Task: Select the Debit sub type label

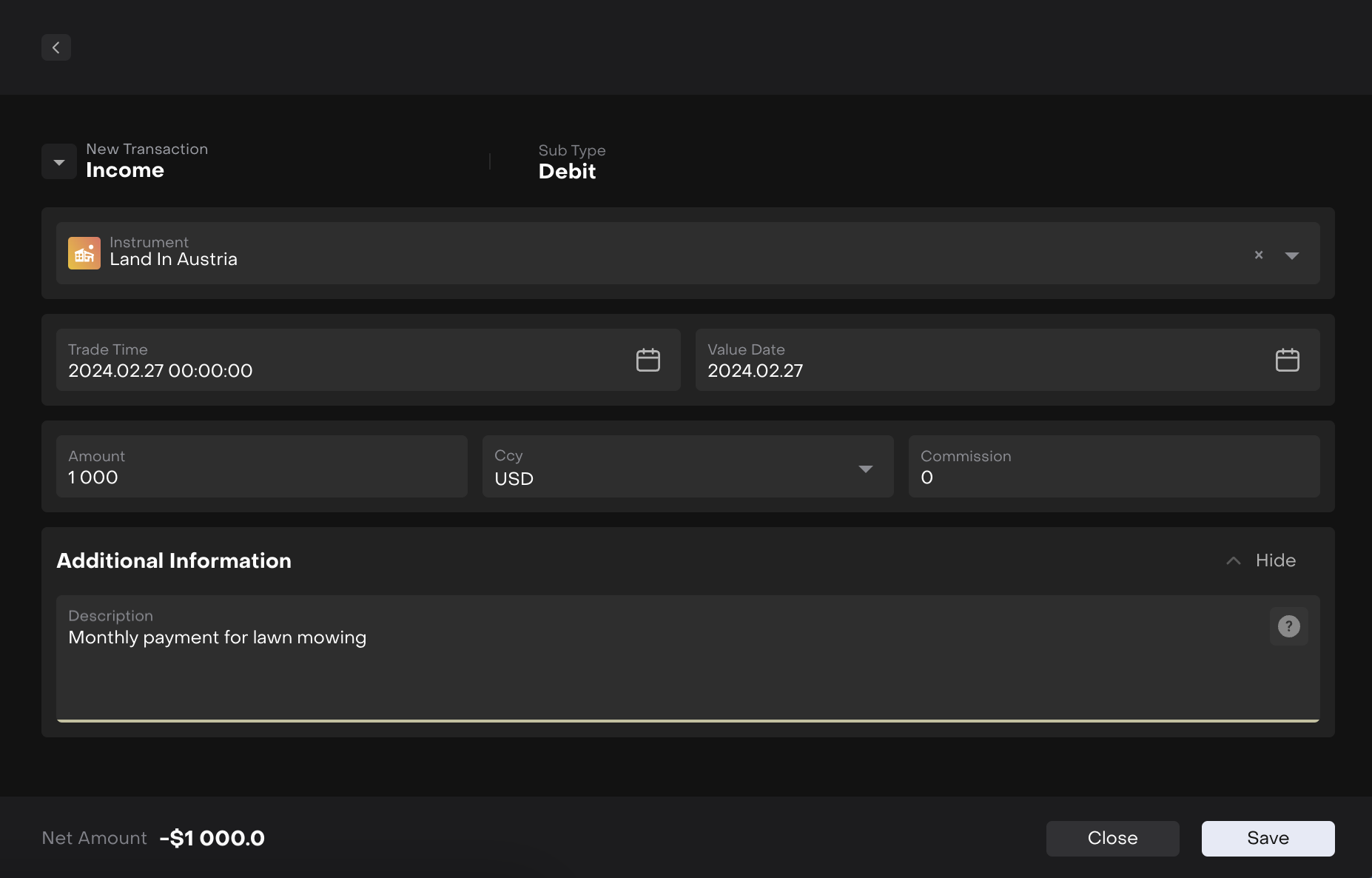Action: tap(567, 171)
